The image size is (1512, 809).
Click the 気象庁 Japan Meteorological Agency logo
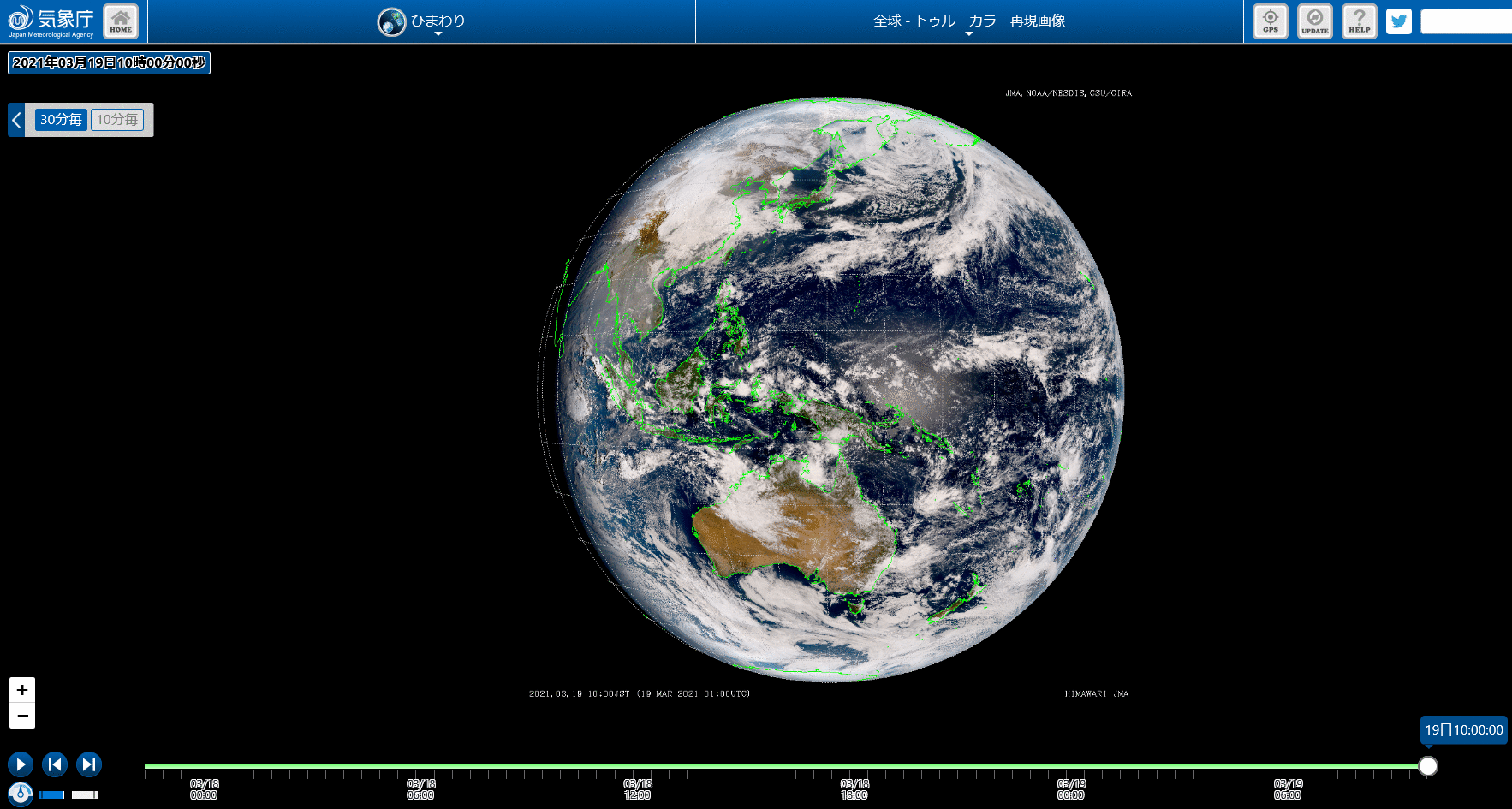pyautogui.click(x=51, y=21)
